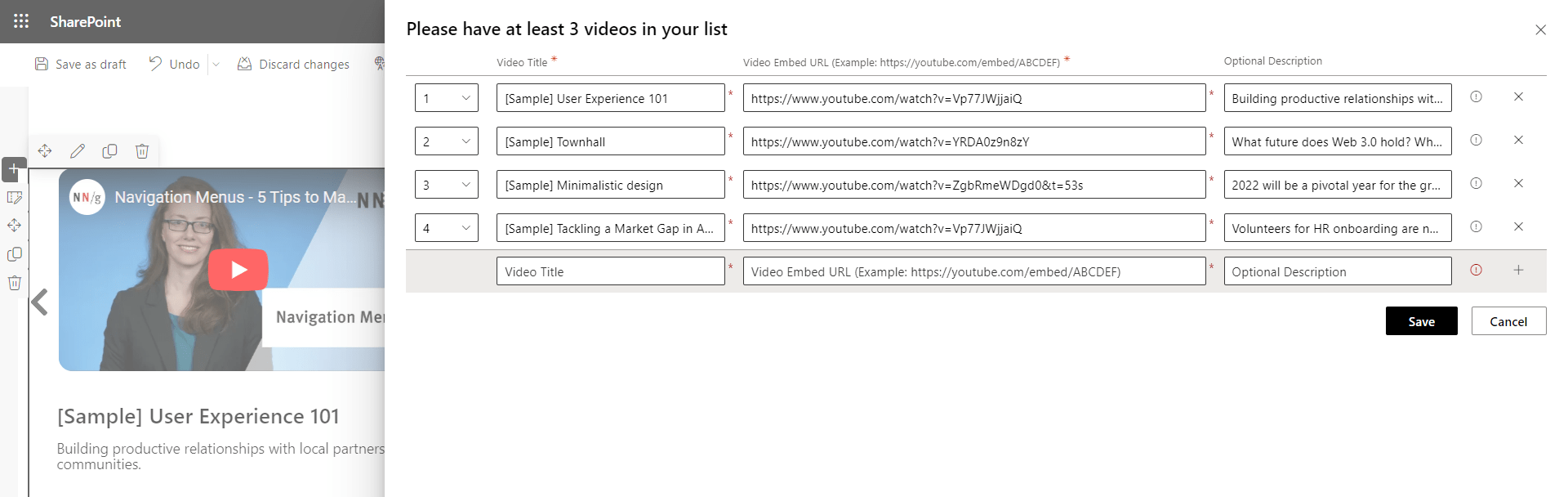The image size is (1568, 497).
Task: Click info icon for Townhall row
Action: (1476, 140)
